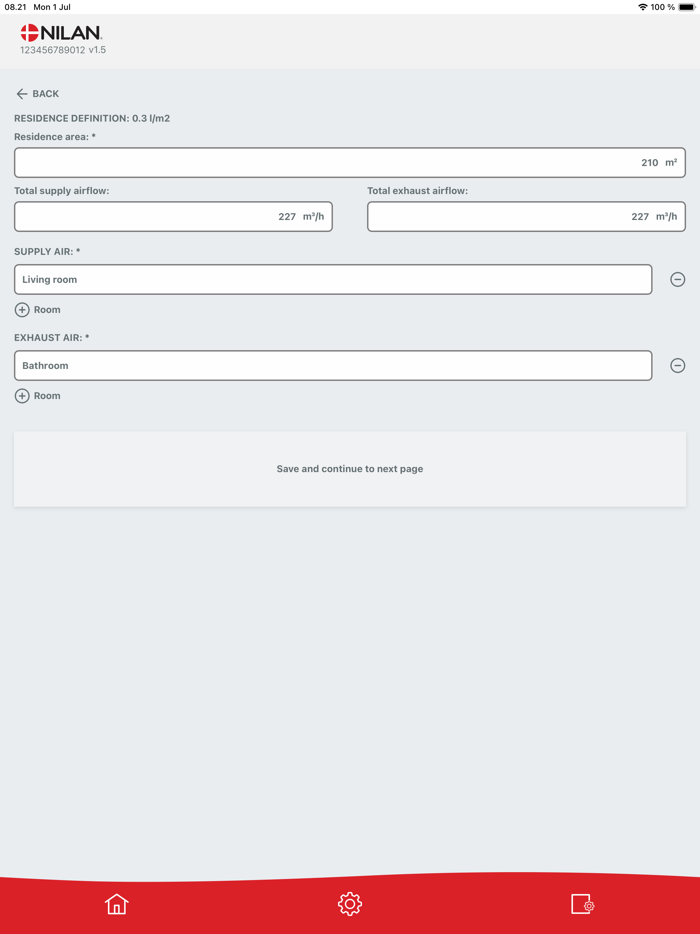Screen dimensions: 700x934
Task: Click the Room label under Supply Air
Action: point(45,310)
